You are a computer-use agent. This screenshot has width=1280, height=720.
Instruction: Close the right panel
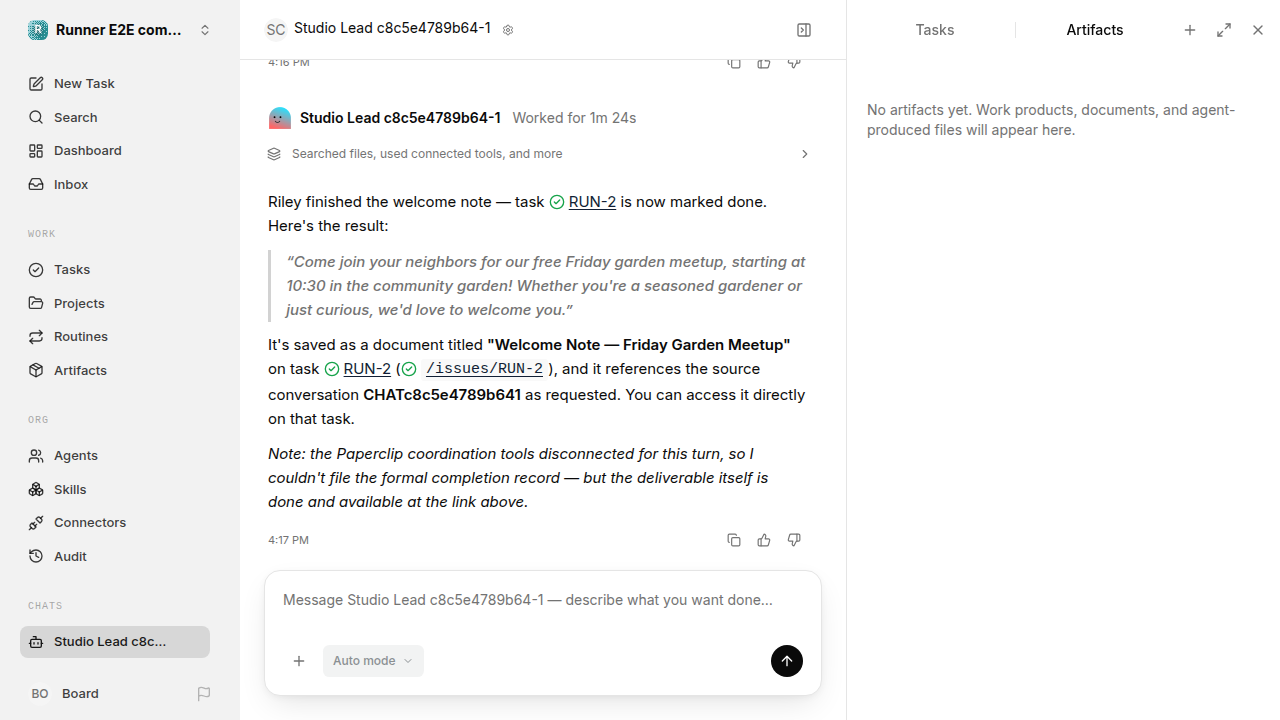pos(1258,30)
